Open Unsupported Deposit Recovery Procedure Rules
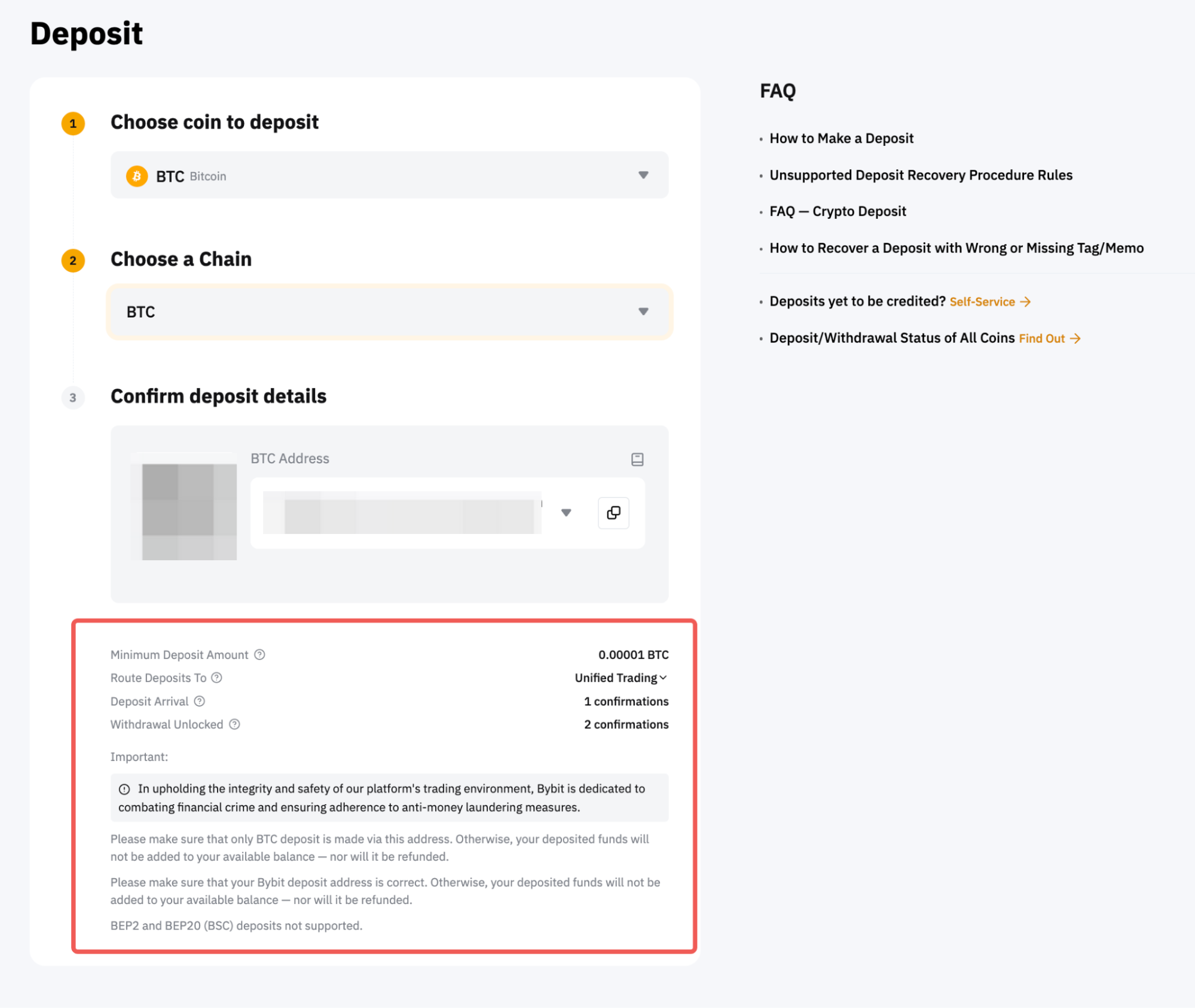 pos(921,175)
